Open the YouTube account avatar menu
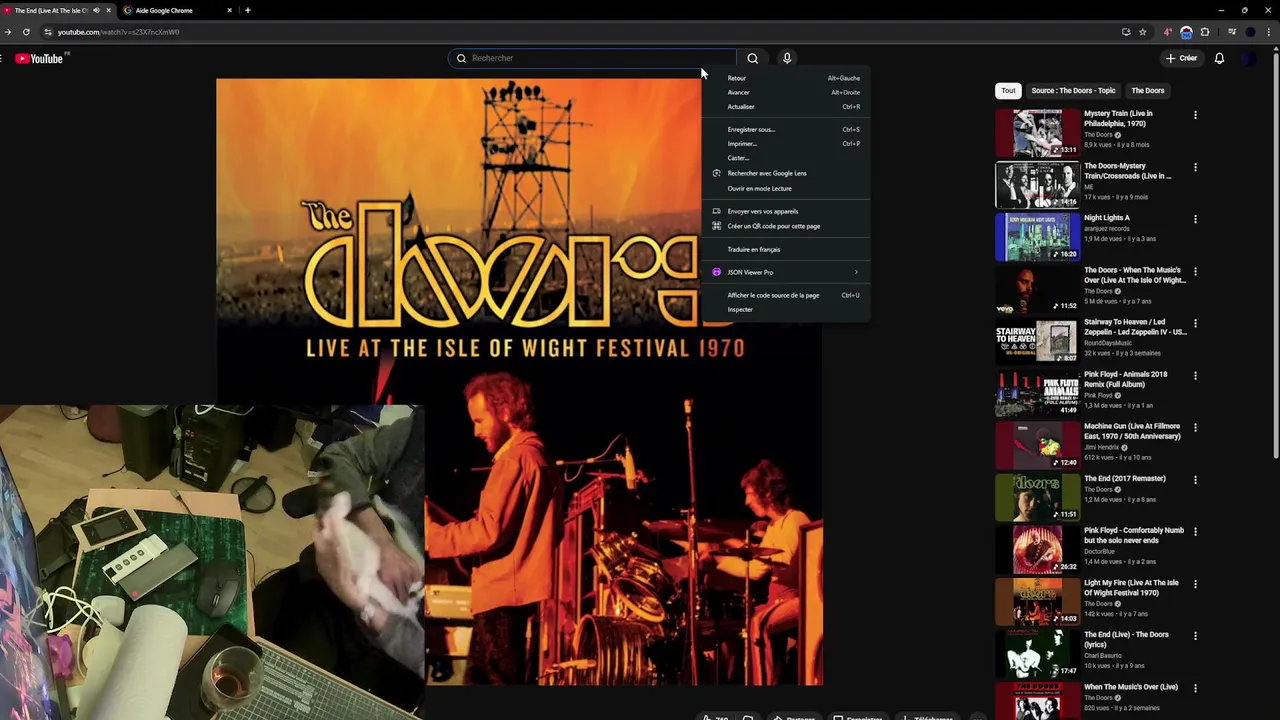This screenshot has width=1280, height=720. pyautogui.click(x=1249, y=58)
